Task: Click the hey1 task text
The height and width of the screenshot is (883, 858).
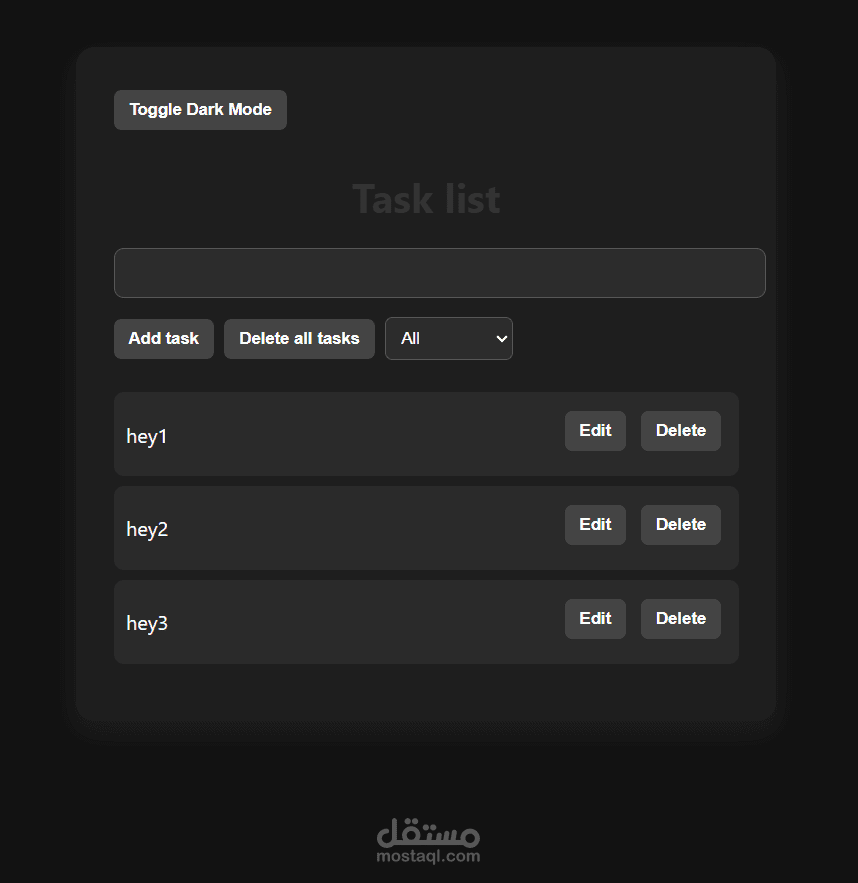Action: click(x=147, y=437)
